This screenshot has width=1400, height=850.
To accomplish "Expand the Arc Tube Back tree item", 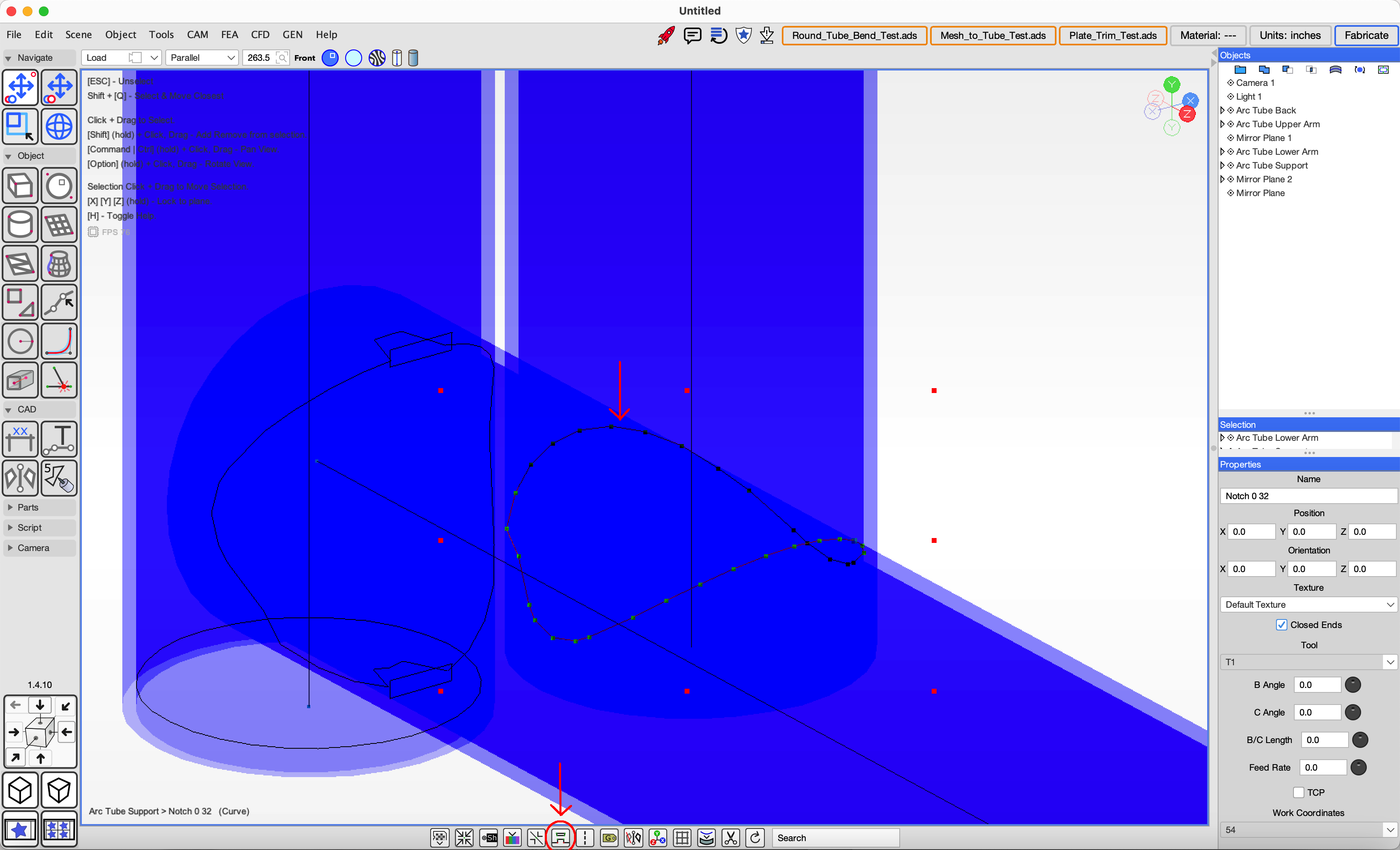I will [1223, 110].
